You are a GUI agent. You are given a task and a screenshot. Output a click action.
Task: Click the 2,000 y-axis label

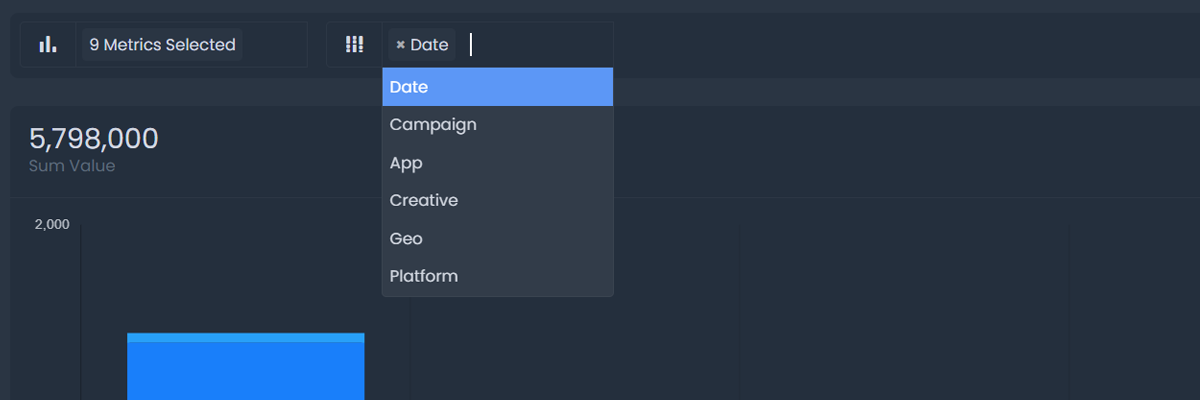(52, 224)
